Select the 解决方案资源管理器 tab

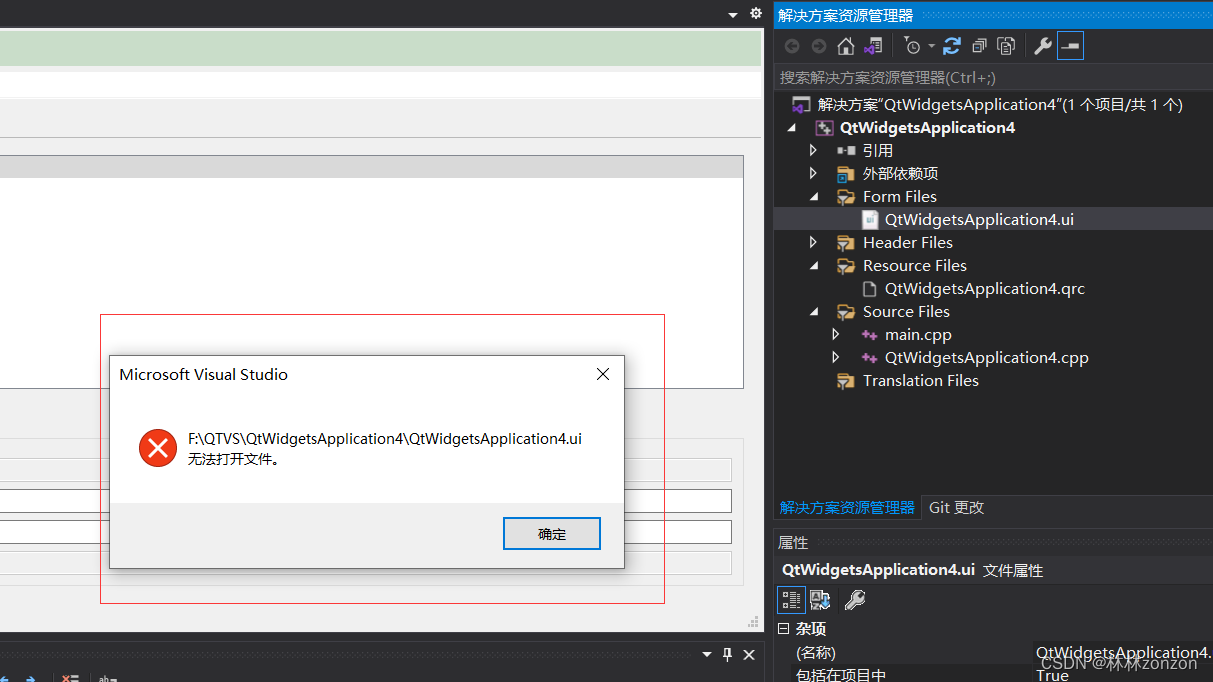click(847, 507)
